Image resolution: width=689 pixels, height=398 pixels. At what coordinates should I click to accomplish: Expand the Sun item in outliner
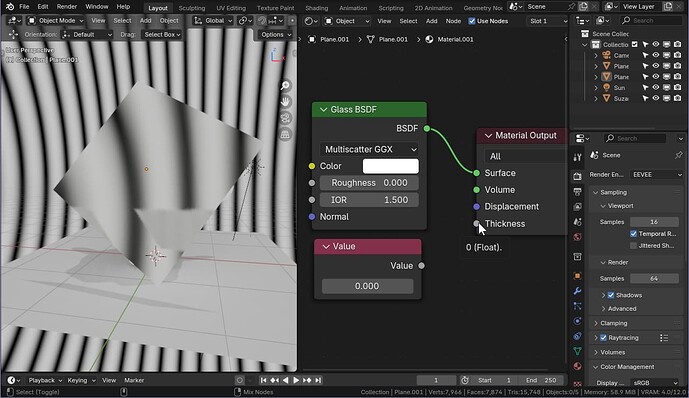[596, 87]
